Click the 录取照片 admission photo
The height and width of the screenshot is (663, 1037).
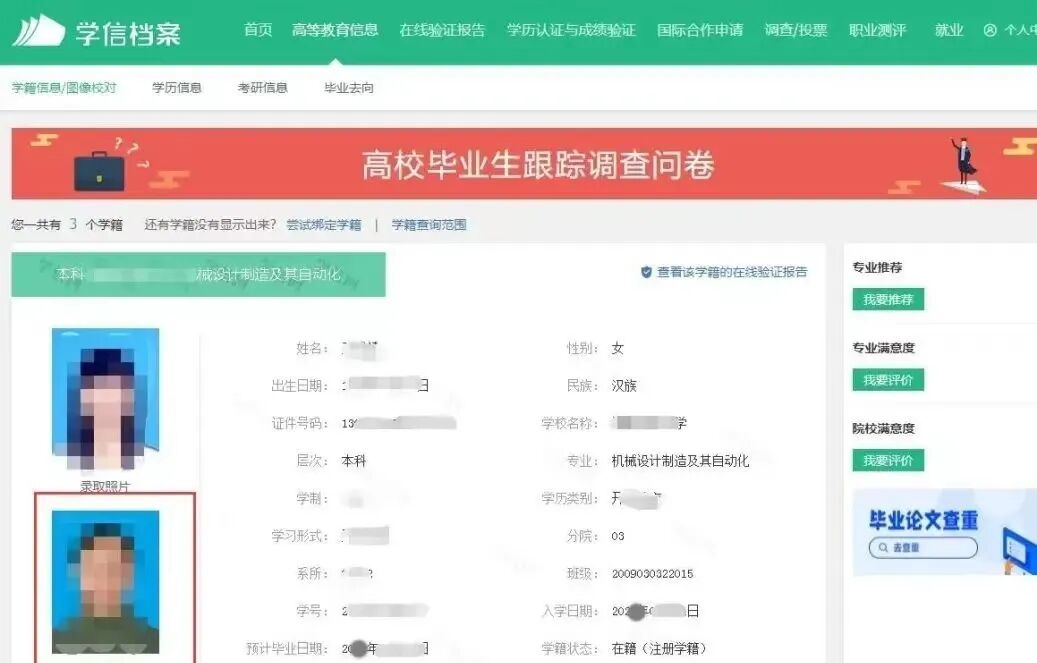(x=106, y=399)
